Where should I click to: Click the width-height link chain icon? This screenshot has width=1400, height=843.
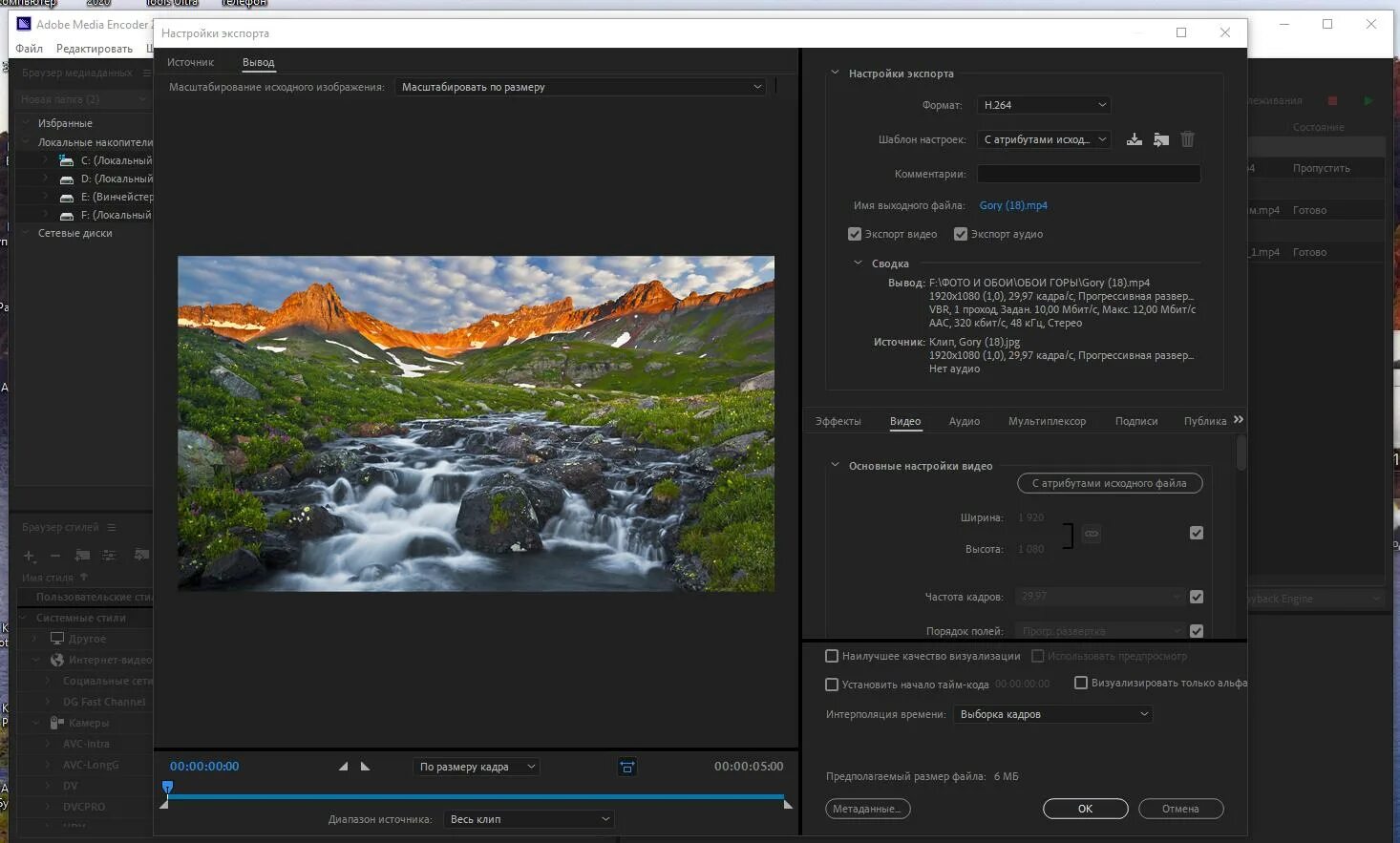(1091, 534)
